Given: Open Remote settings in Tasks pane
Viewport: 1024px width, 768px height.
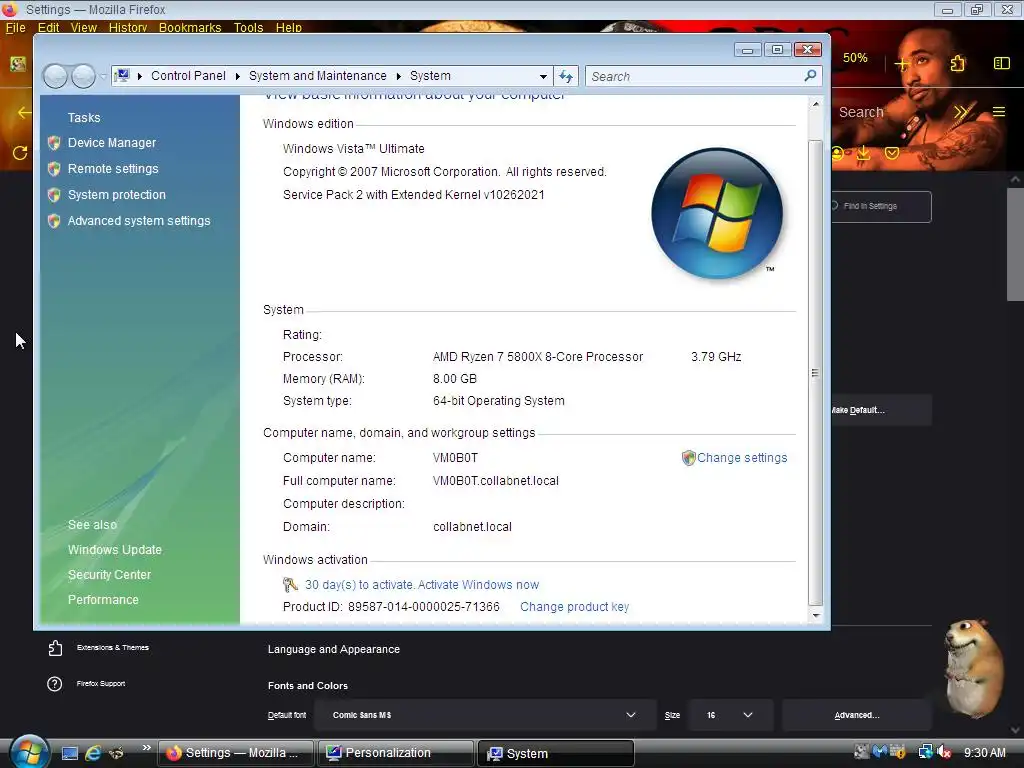Looking at the screenshot, I should pos(113,168).
